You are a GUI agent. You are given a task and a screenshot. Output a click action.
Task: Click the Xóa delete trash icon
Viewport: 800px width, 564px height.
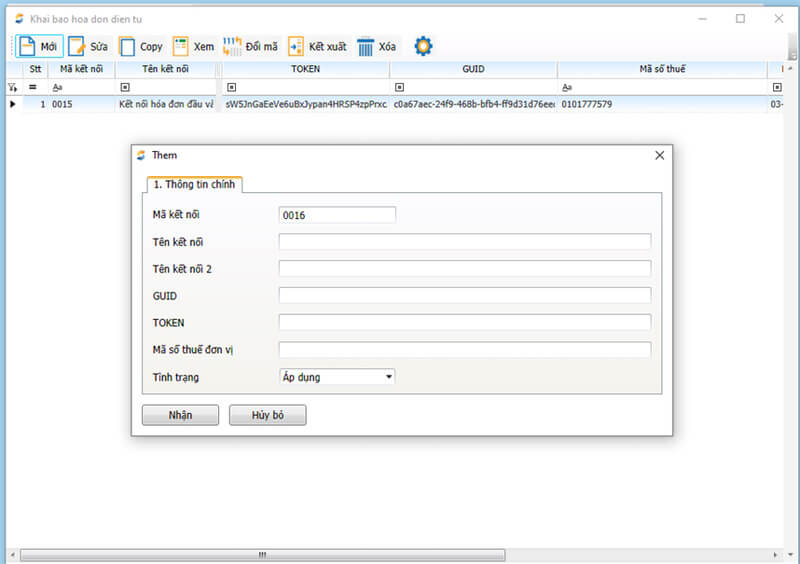click(365, 46)
